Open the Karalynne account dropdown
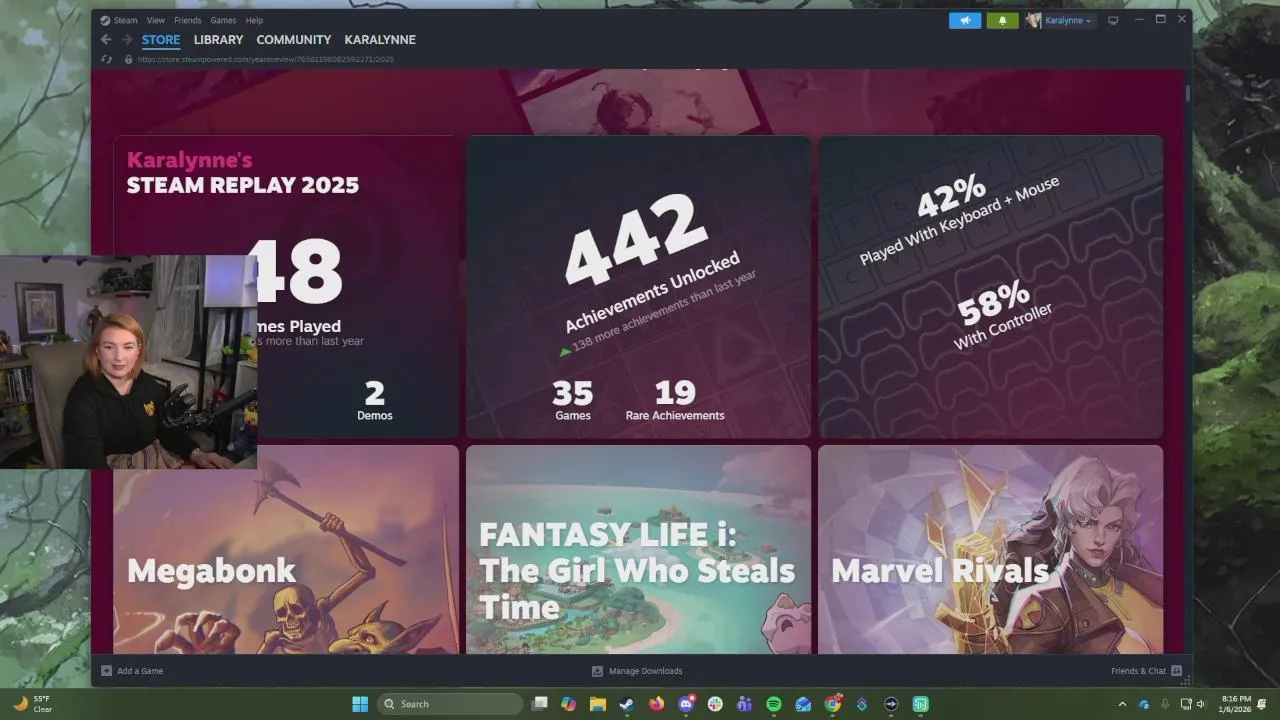 pyautogui.click(x=1070, y=20)
